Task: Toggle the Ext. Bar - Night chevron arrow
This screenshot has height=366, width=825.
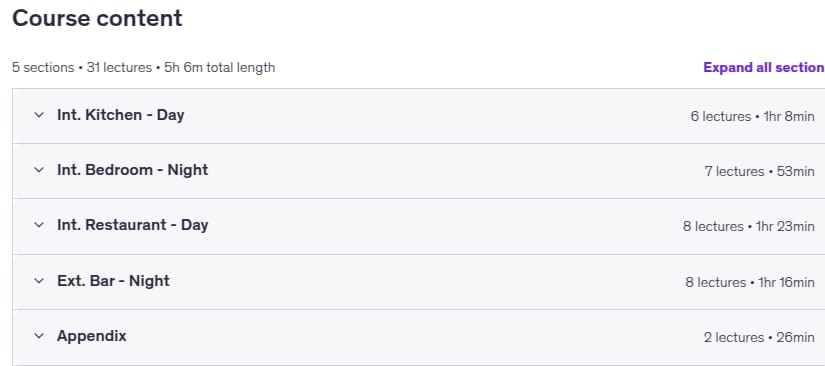Action: tap(39, 281)
